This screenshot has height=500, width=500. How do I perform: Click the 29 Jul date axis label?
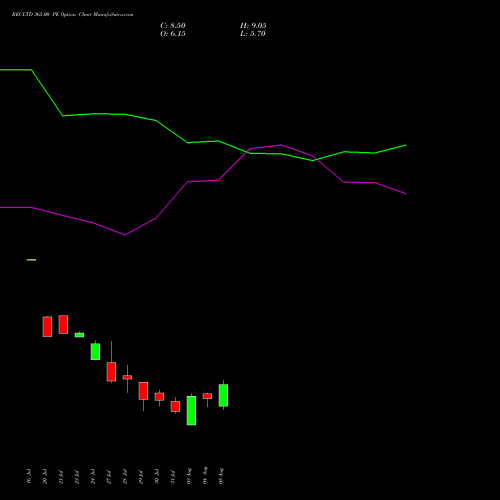[x=141, y=476]
